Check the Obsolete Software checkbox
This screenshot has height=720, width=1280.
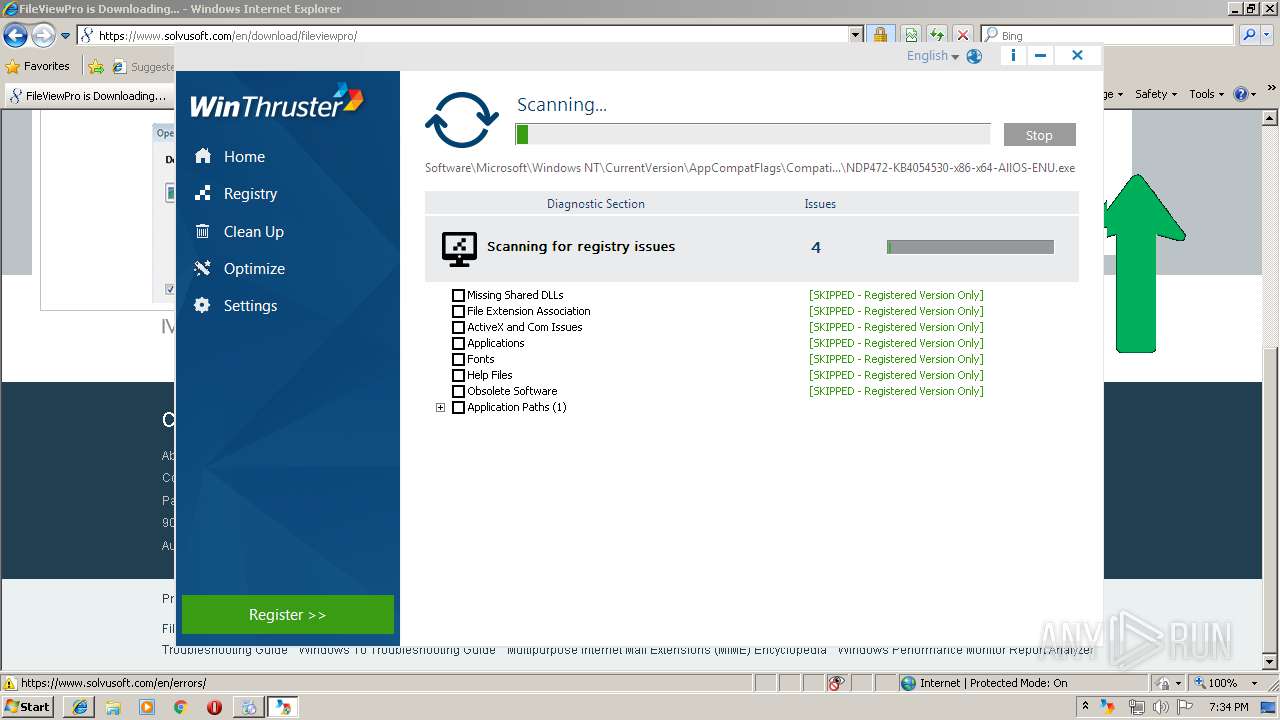click(x=458, y=391)
